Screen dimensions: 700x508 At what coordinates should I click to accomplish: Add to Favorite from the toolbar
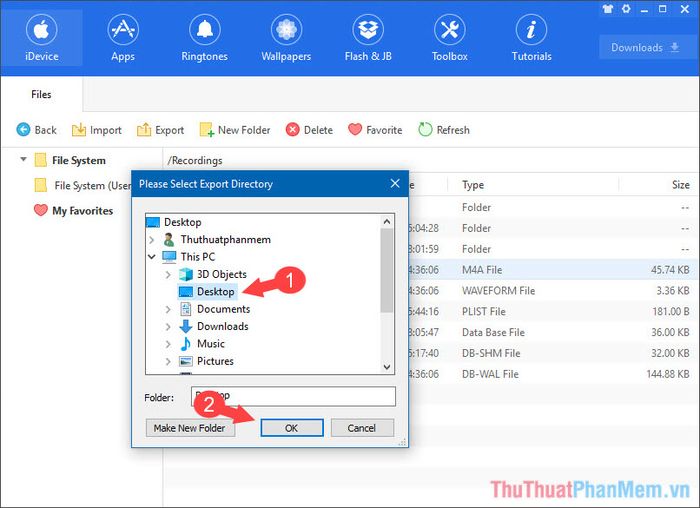click(375, 130)
